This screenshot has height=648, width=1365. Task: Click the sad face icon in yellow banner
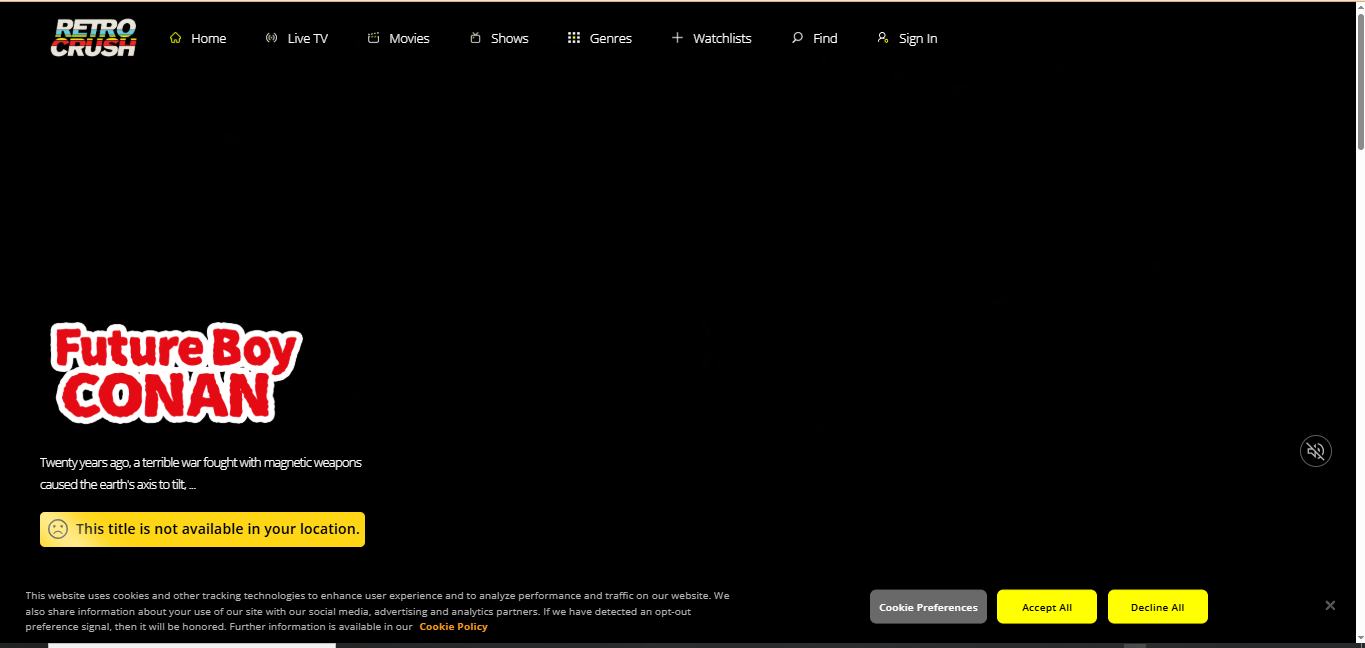58,529
